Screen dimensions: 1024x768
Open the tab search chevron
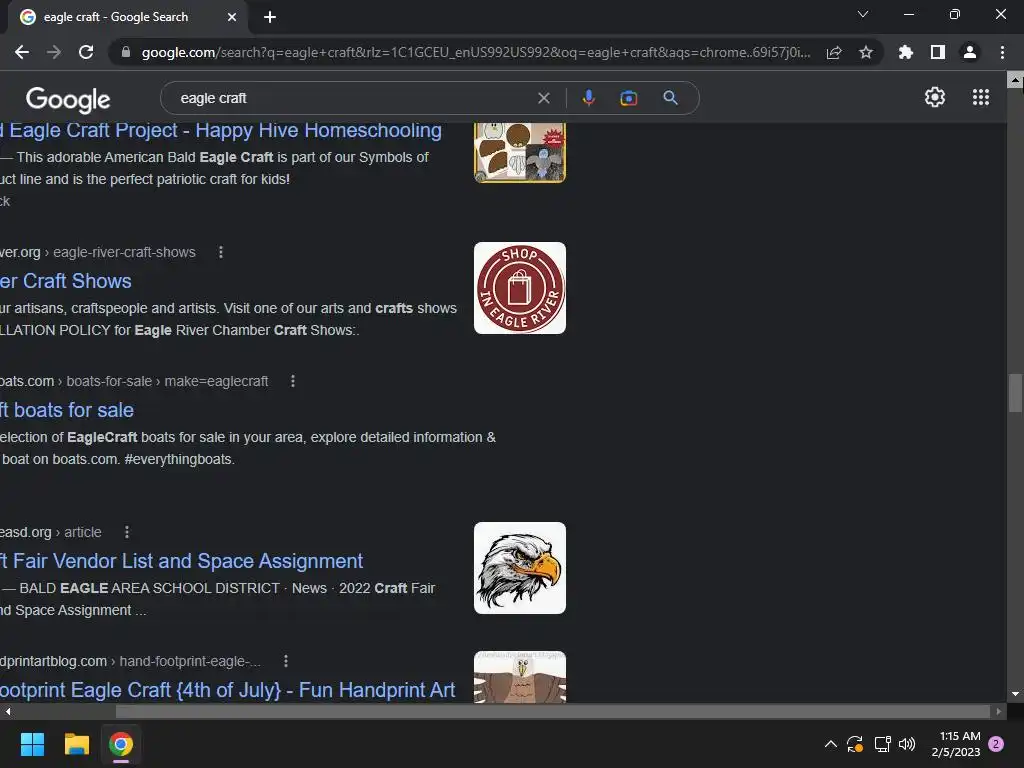(x=863, y=14)
